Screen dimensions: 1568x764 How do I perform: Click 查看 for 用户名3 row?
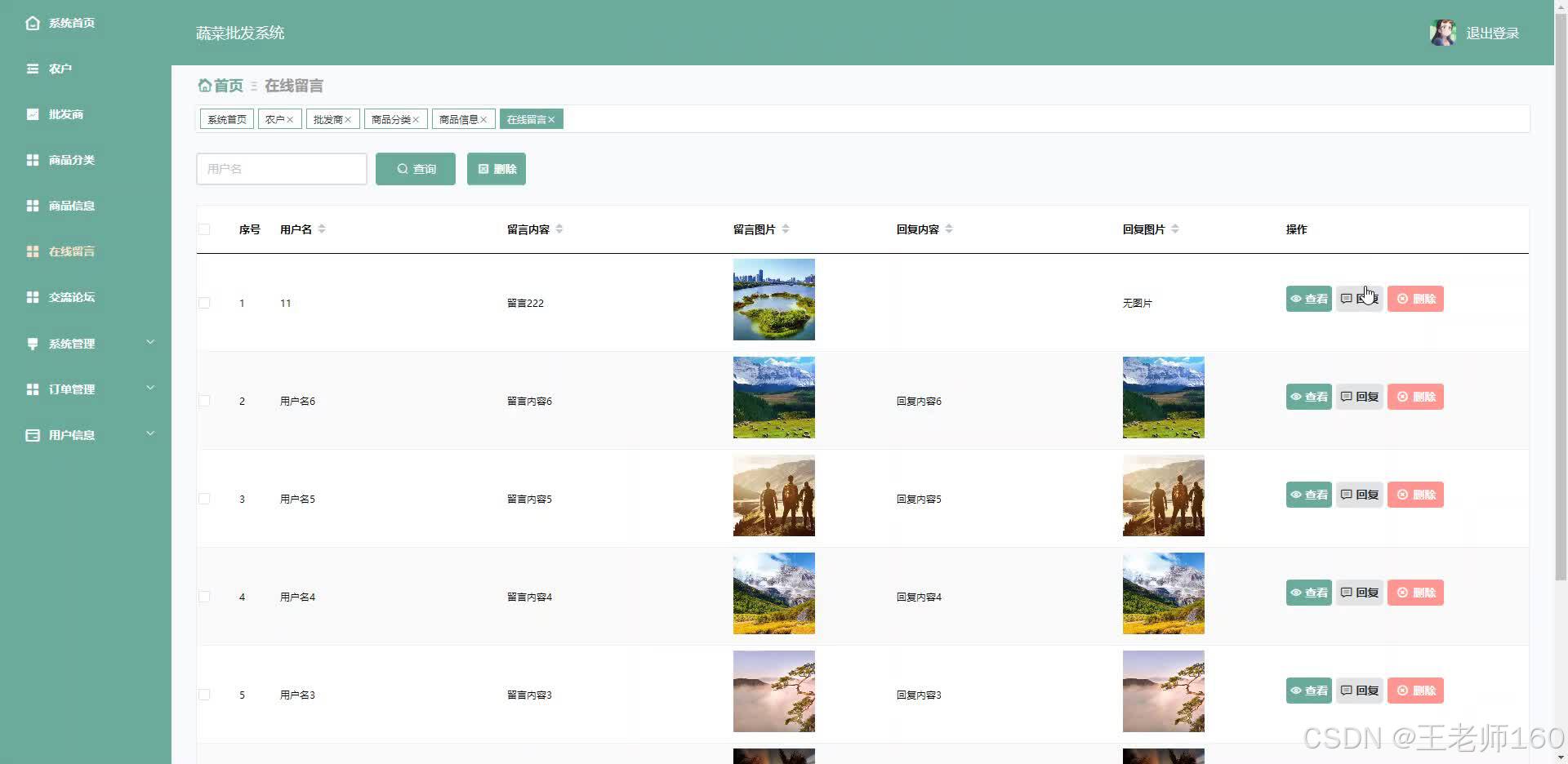point(1309,691)
